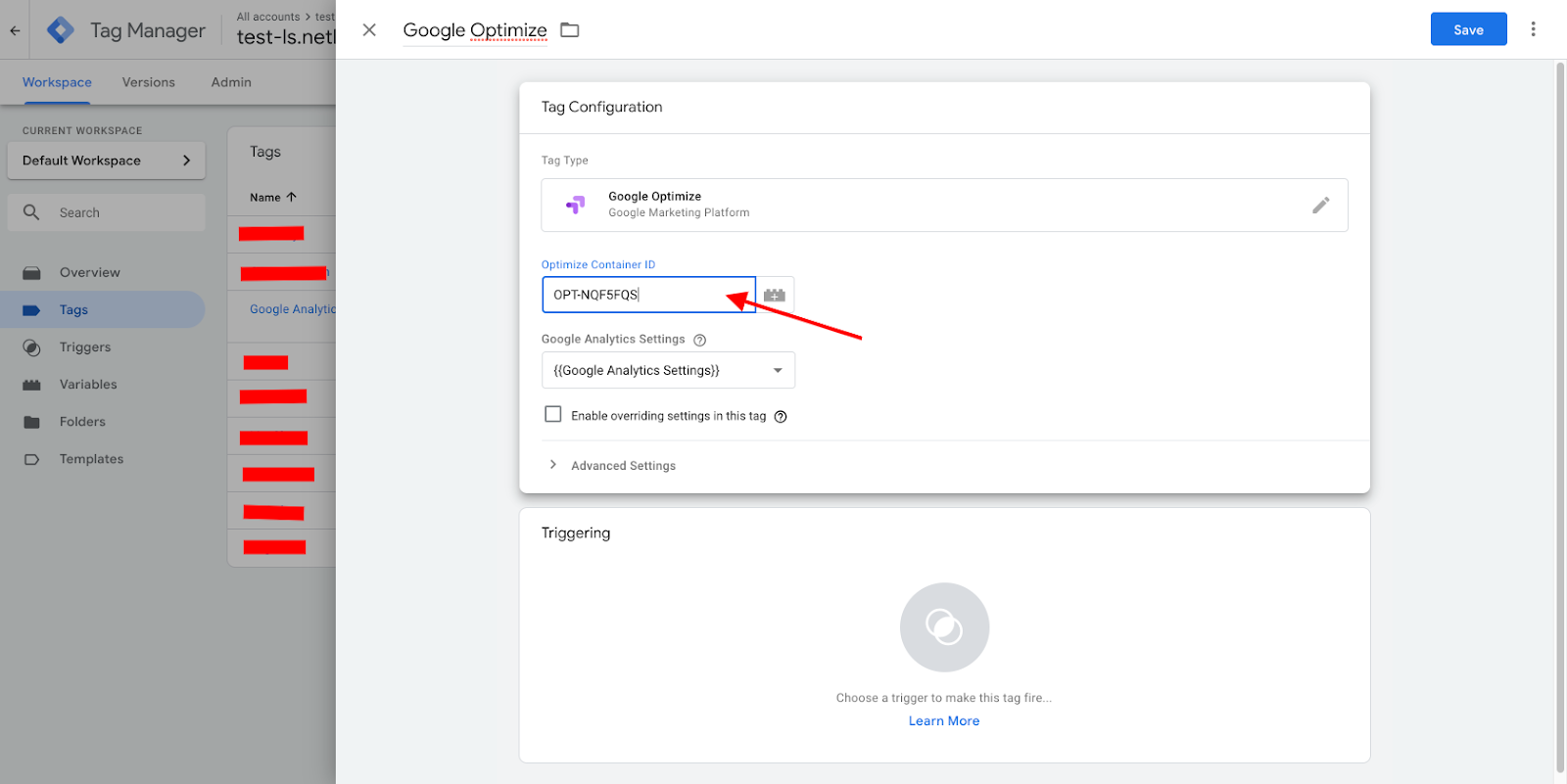Click the Google Optimize tag type logo
Viewport: 1567px width, 784px height.
576,205
